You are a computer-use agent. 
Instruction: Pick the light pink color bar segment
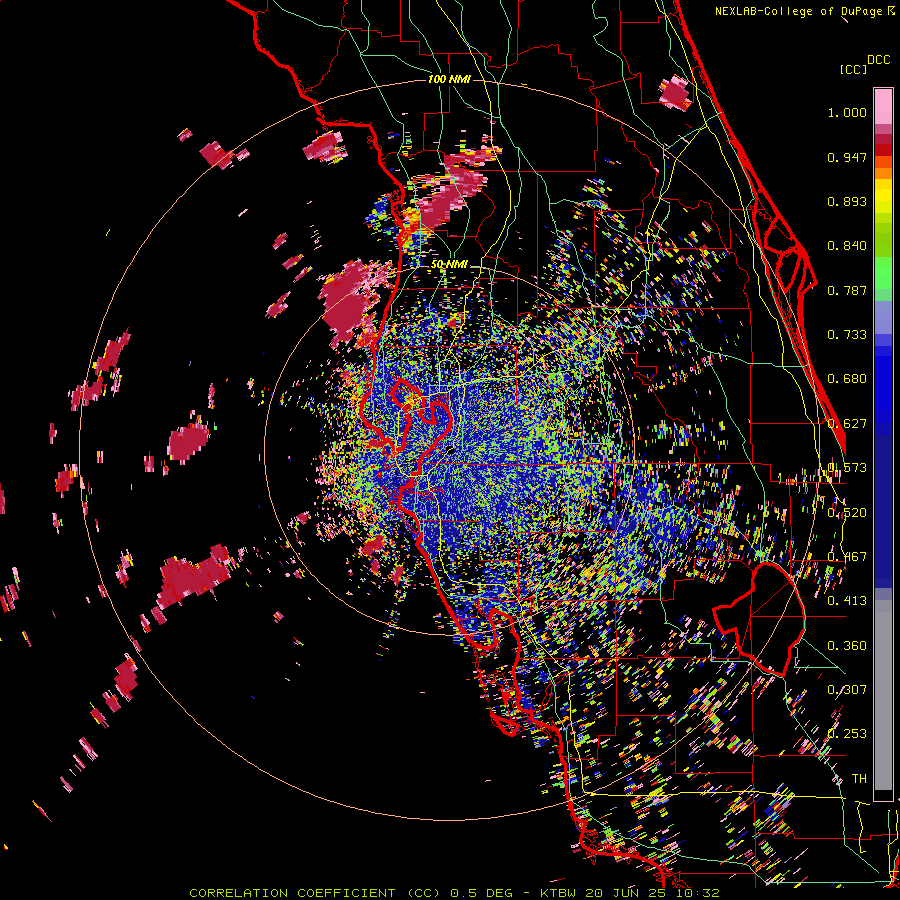(883, 107)
